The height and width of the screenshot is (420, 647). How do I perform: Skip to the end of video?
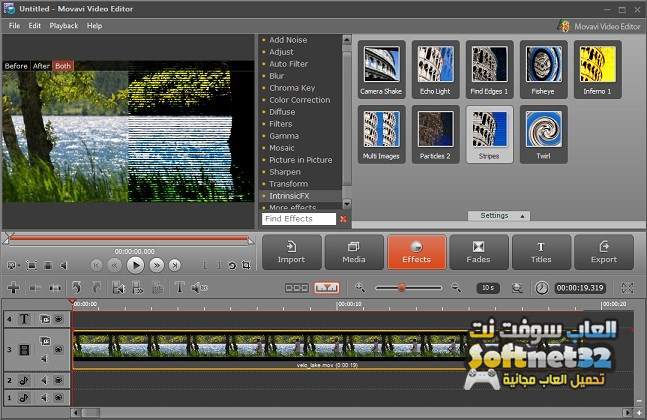pyautogui.click(x=175, y=265)
